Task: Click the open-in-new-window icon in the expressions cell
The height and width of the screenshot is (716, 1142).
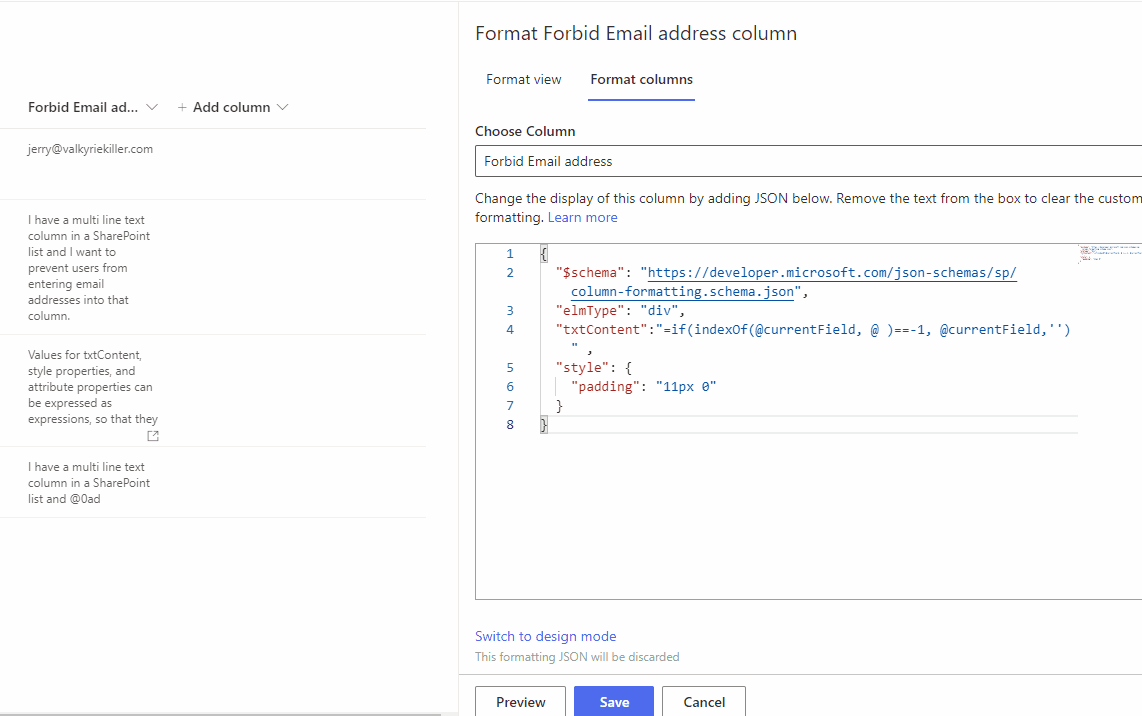Action: [x=152, y=435]
